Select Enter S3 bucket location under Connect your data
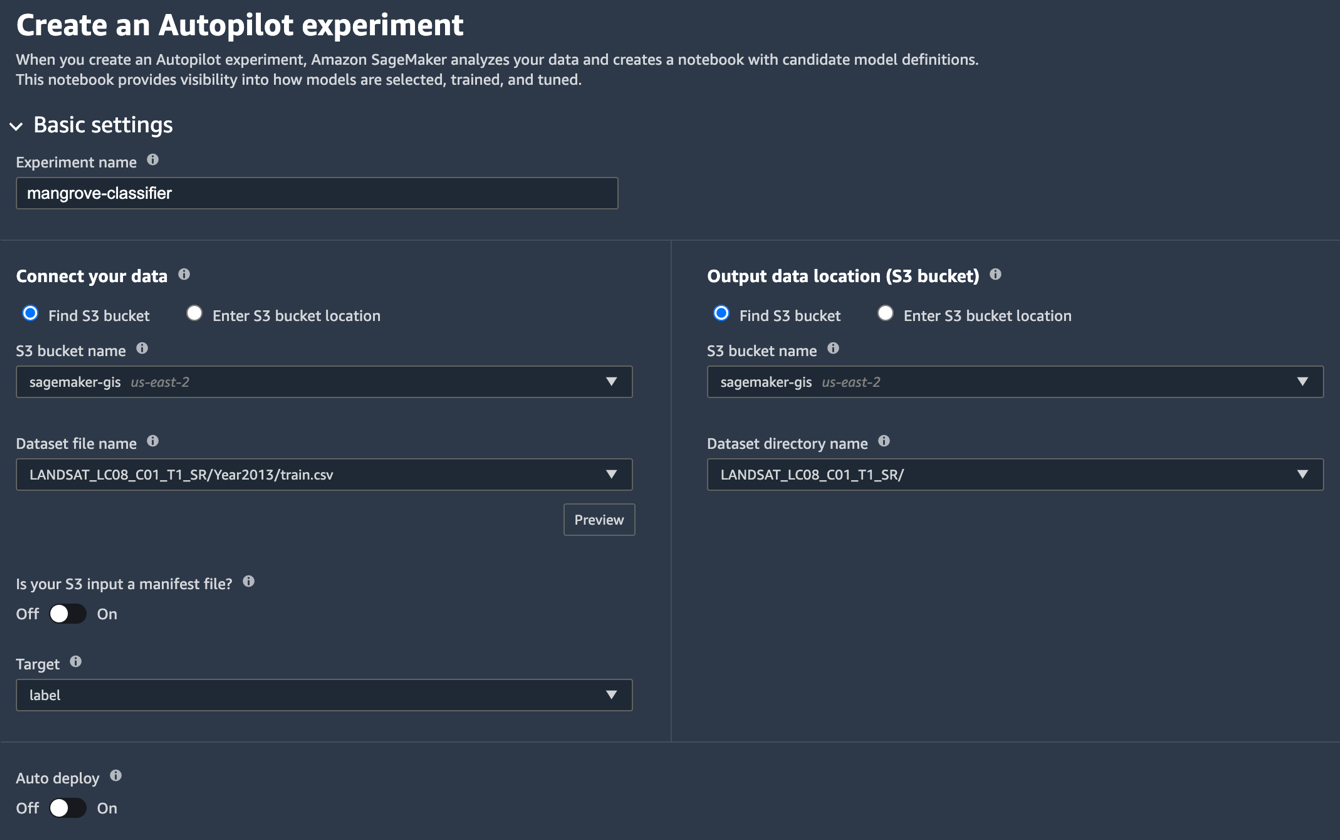1340x840 pixels. (x=195, y=314)
